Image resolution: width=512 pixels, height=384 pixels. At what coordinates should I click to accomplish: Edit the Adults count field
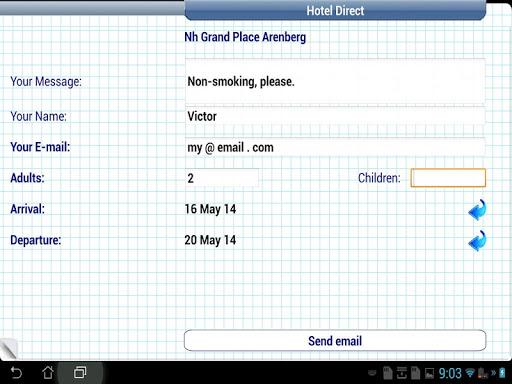[222, 178]
